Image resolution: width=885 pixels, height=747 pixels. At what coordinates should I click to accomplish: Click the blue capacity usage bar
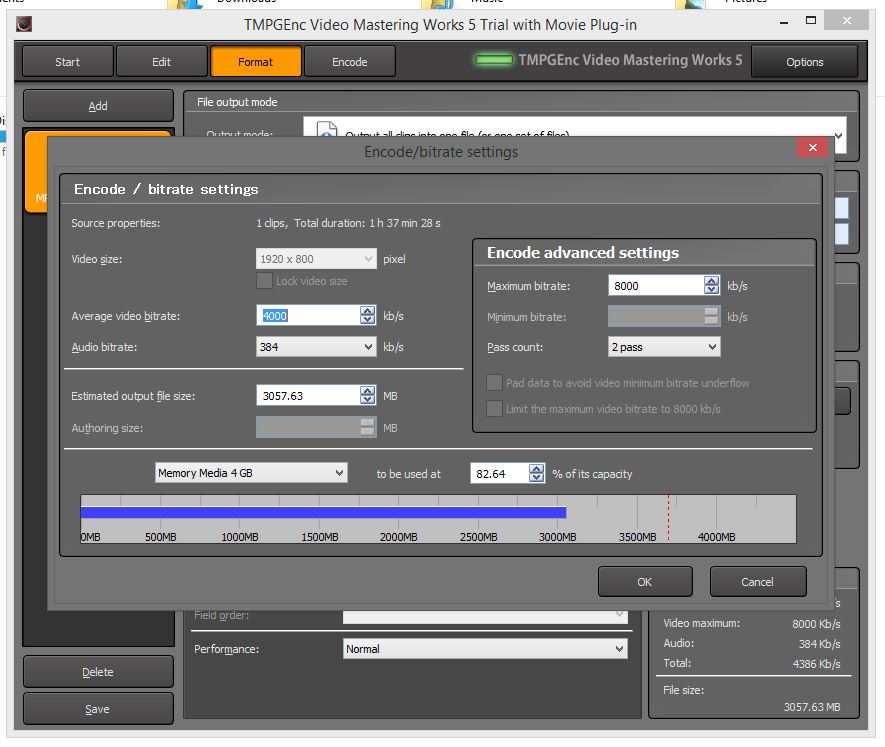pyautogui.click(x=323, y=512)
